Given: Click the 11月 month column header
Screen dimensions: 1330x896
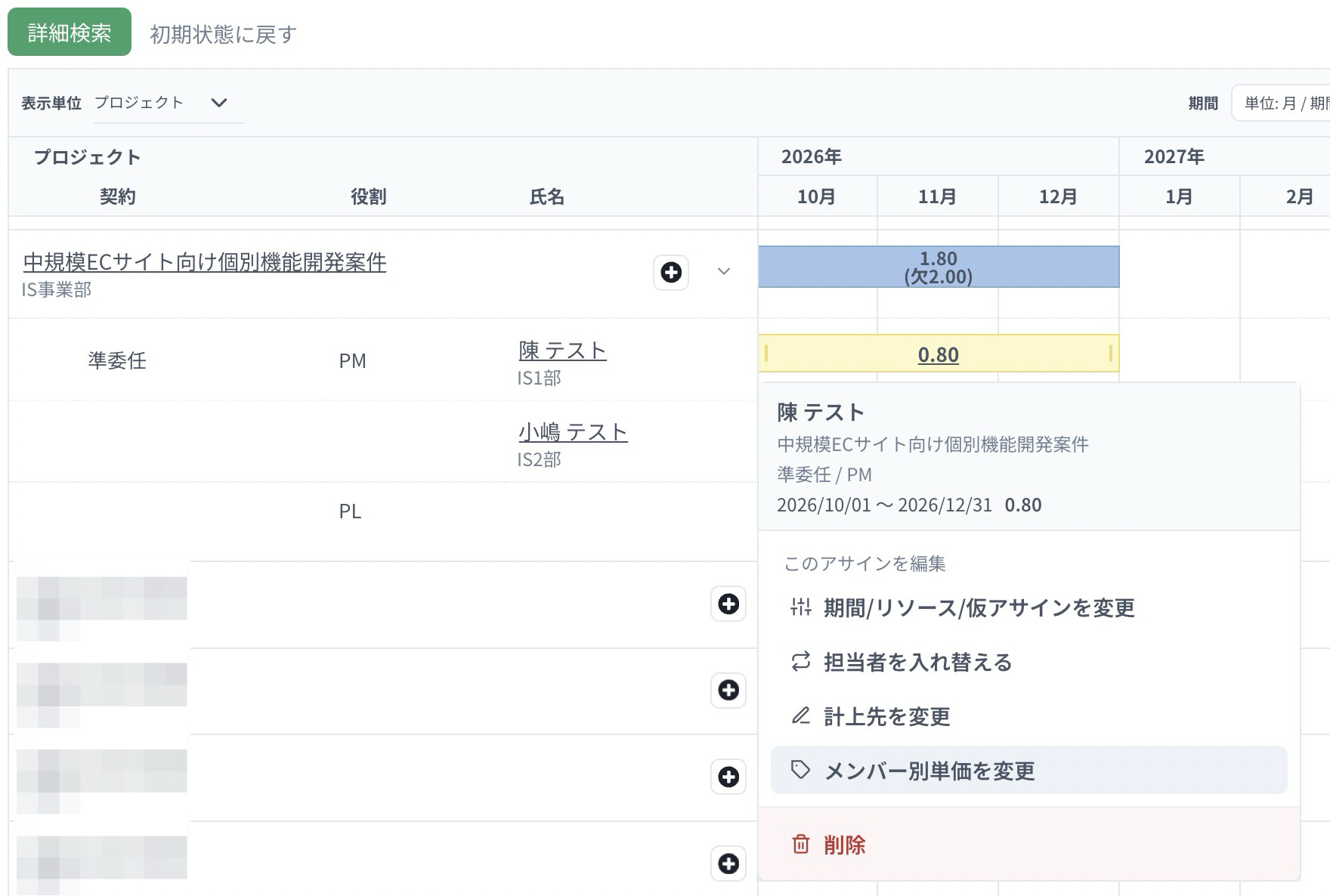Looking at the screenshot, I should tap(938, 196).
